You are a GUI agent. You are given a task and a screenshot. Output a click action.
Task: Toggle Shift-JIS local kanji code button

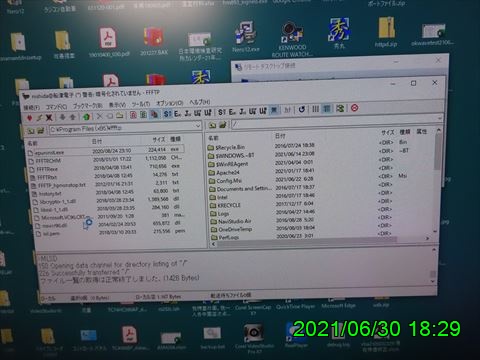[x=167, y=114]
